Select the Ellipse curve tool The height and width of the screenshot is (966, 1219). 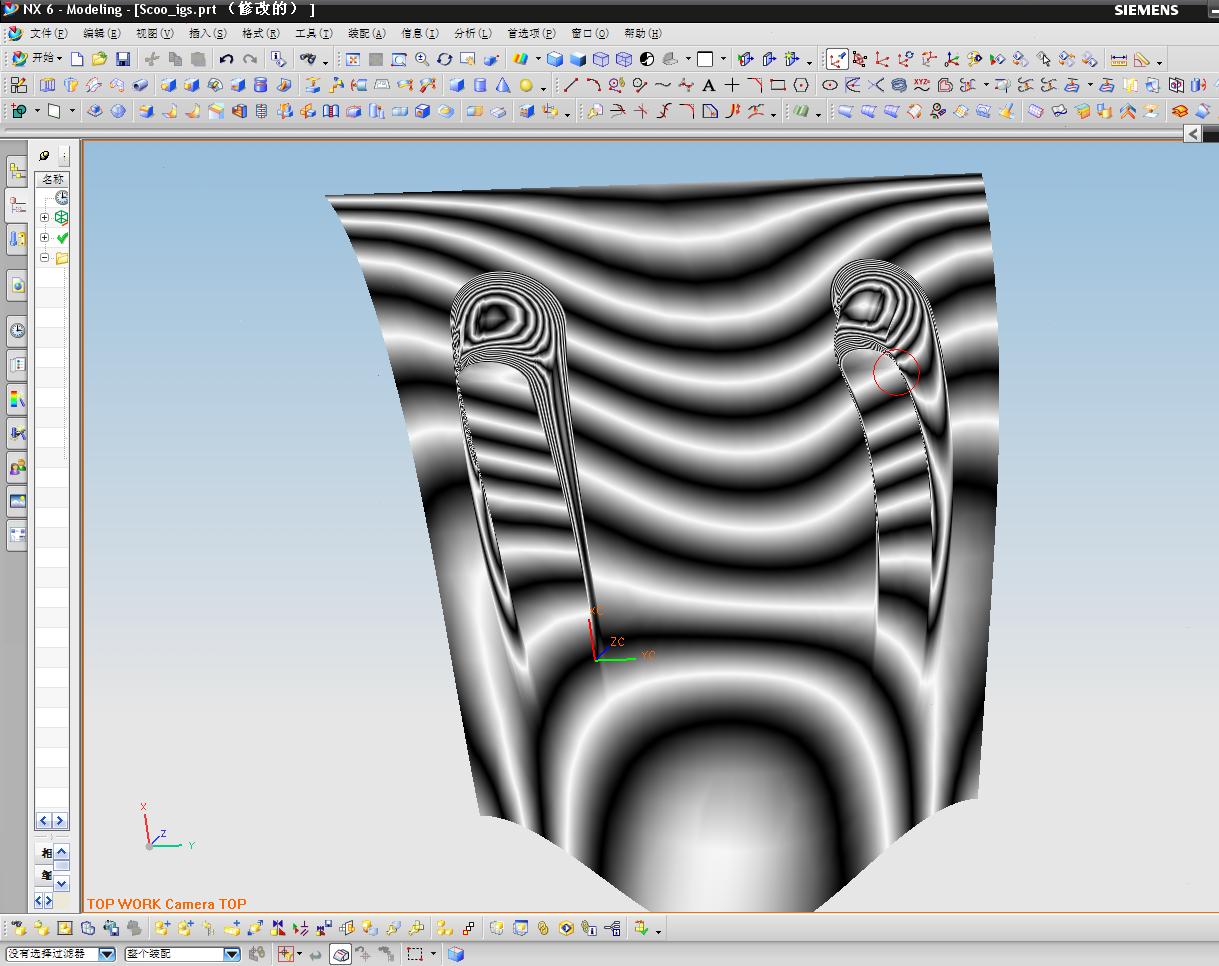[x=830, y=85]
